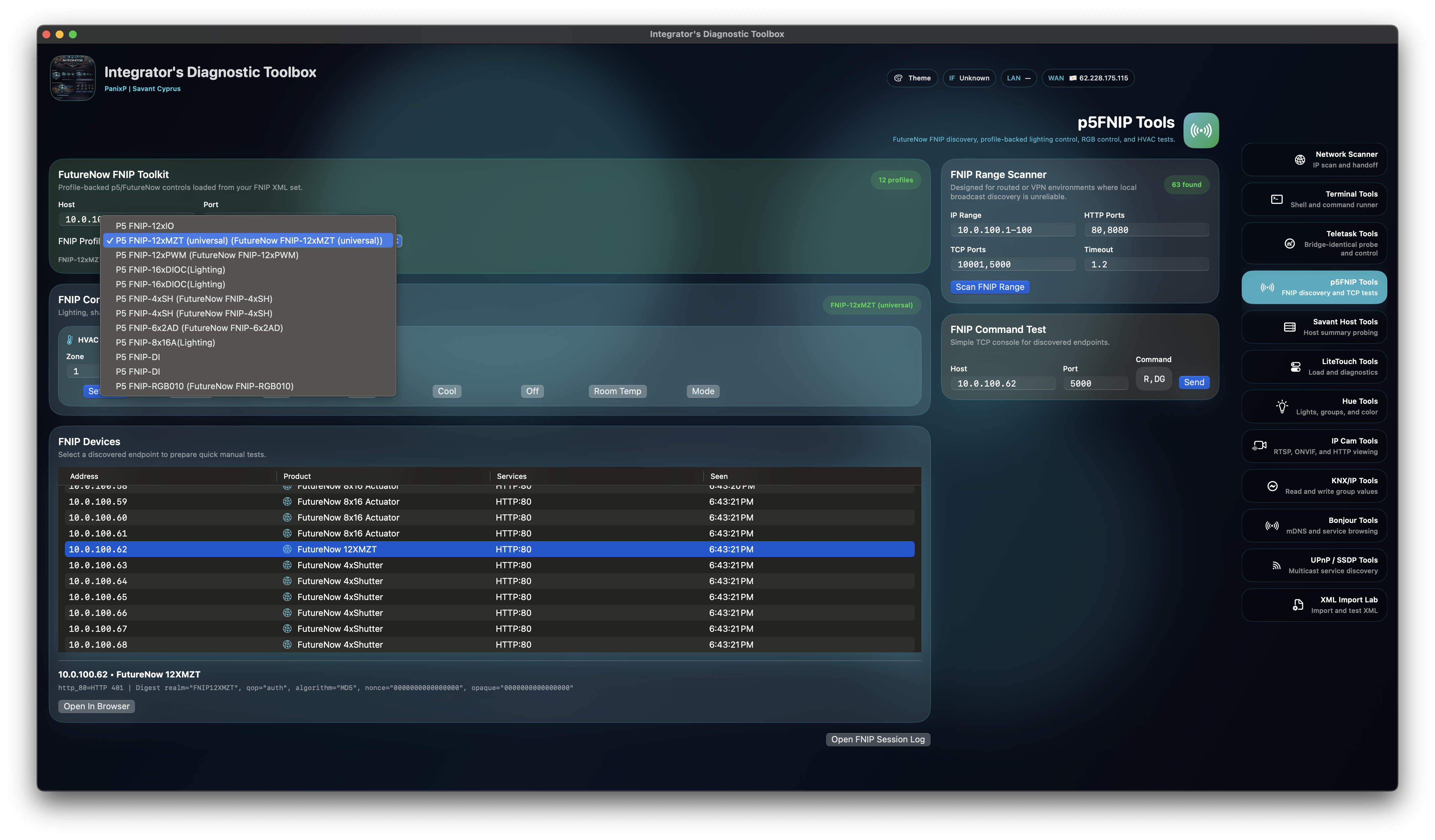Image resolution: width=1435 pixels, height=840 pixels.
Task: Click the green p5FNIP Tools header icon
Action: 1201,130
